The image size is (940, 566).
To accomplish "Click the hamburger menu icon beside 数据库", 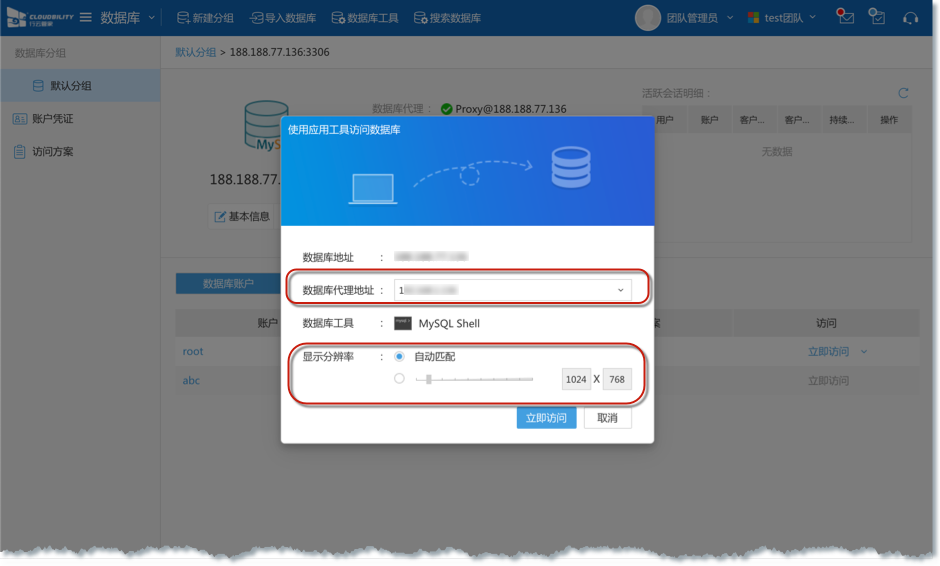I will (x=86, y=18).
